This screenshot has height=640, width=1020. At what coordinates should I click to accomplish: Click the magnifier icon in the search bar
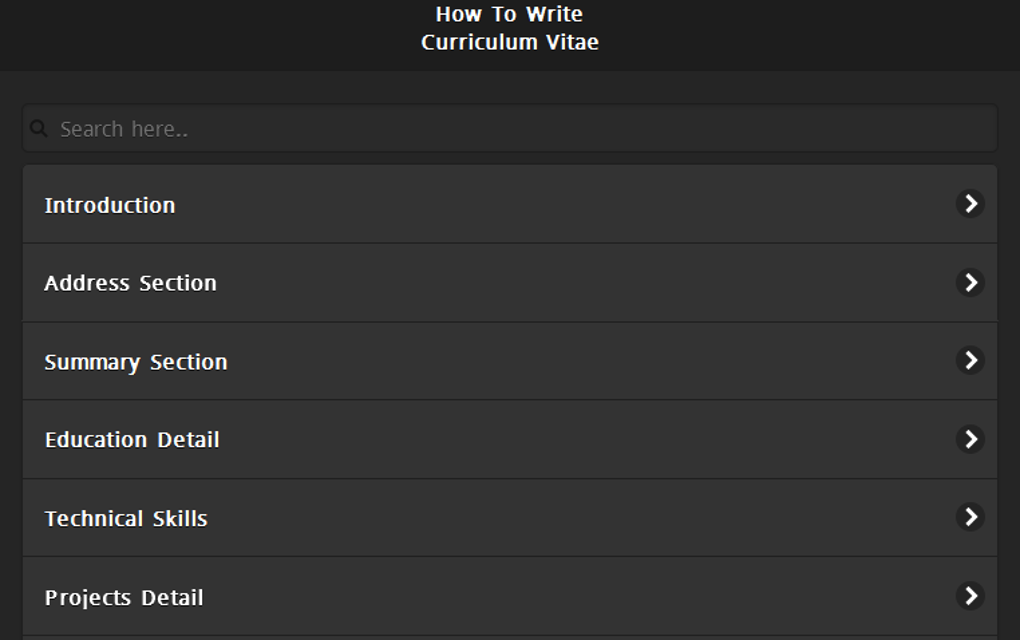point(39,129)
